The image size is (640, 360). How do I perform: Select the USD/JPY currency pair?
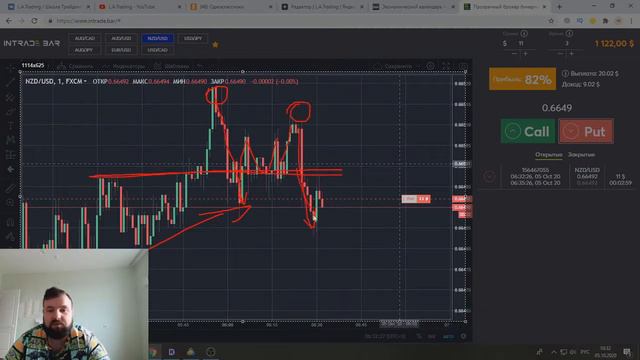(x=193, y=38)
